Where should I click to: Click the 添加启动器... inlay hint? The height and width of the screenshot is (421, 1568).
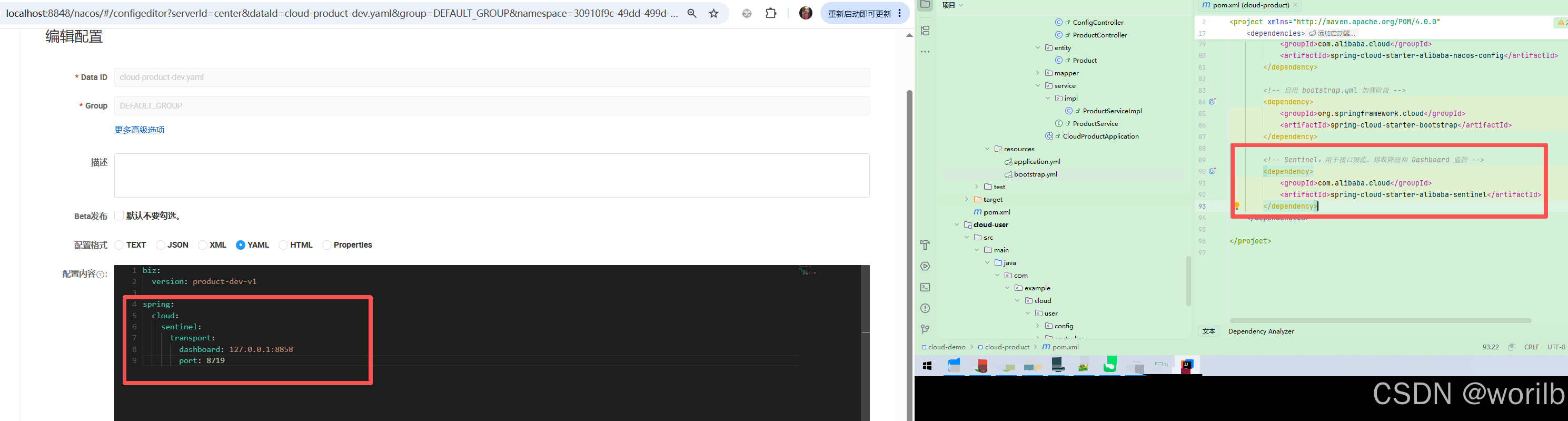1333,34
